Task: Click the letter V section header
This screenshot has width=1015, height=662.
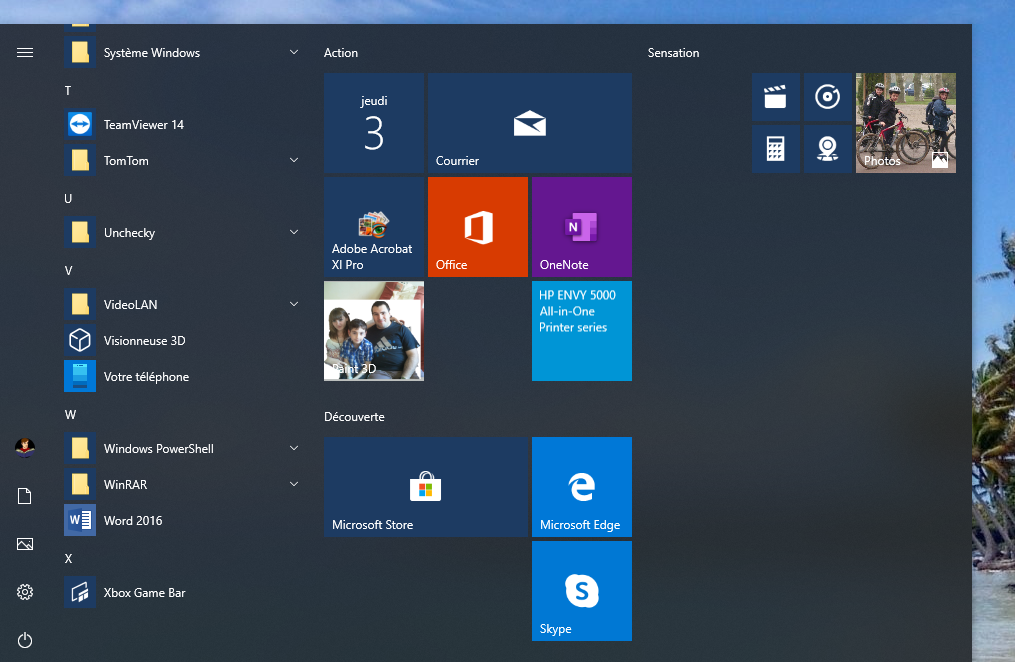Action: 68,270
